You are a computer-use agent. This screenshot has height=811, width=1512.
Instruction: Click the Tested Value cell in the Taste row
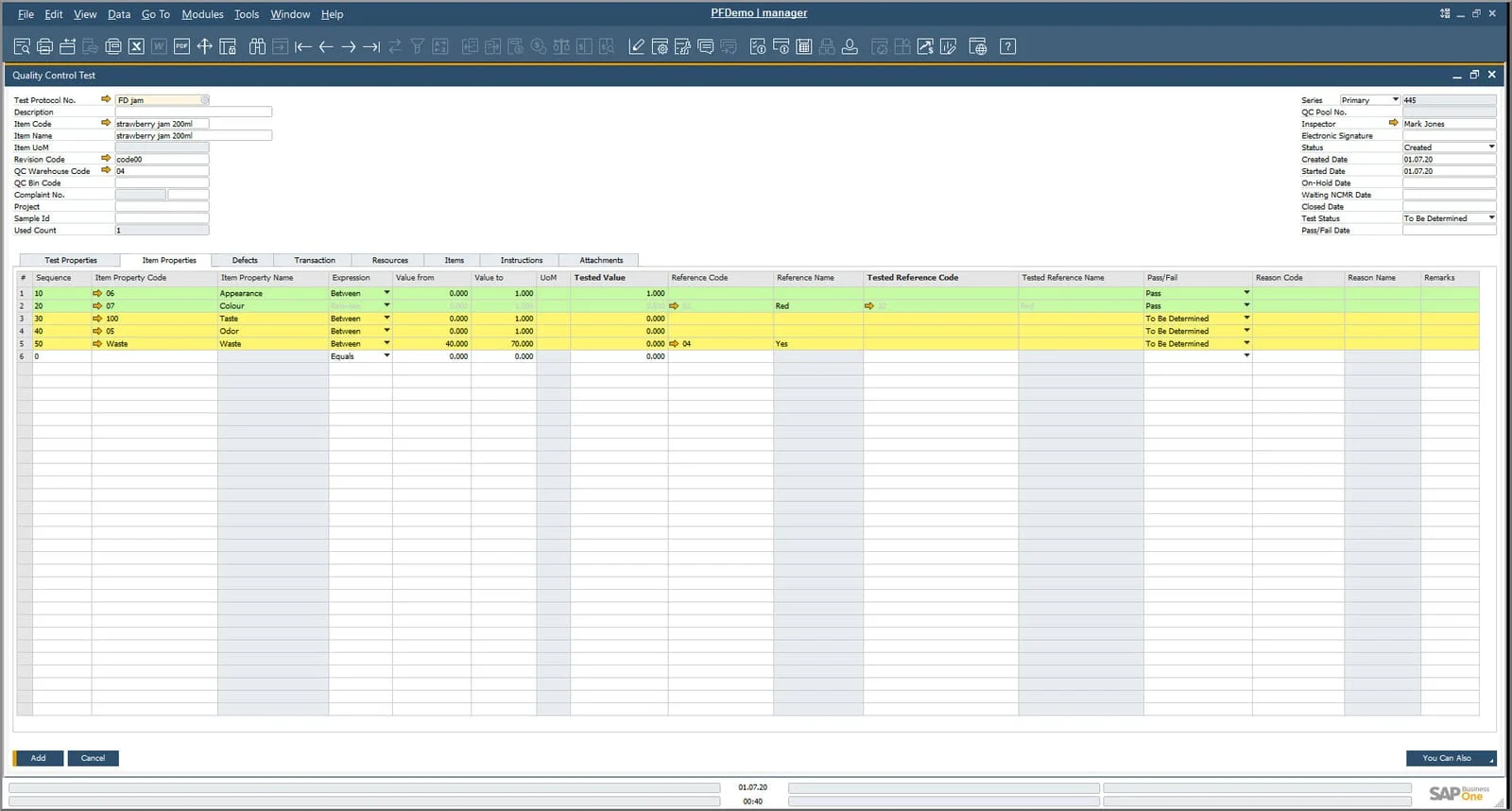tap(619, 319)
